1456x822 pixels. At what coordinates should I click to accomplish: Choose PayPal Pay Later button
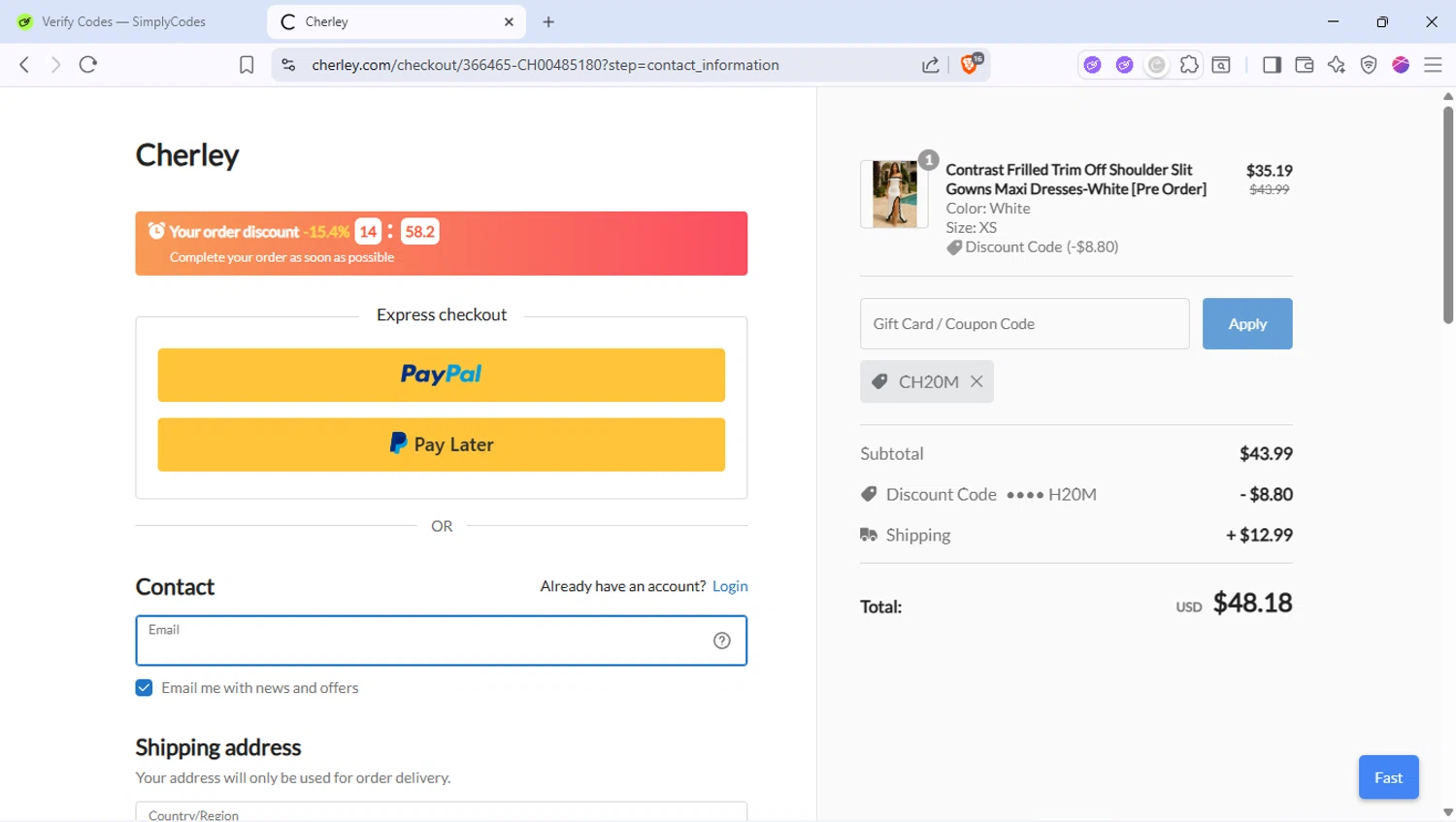click(x=442, y=444)
